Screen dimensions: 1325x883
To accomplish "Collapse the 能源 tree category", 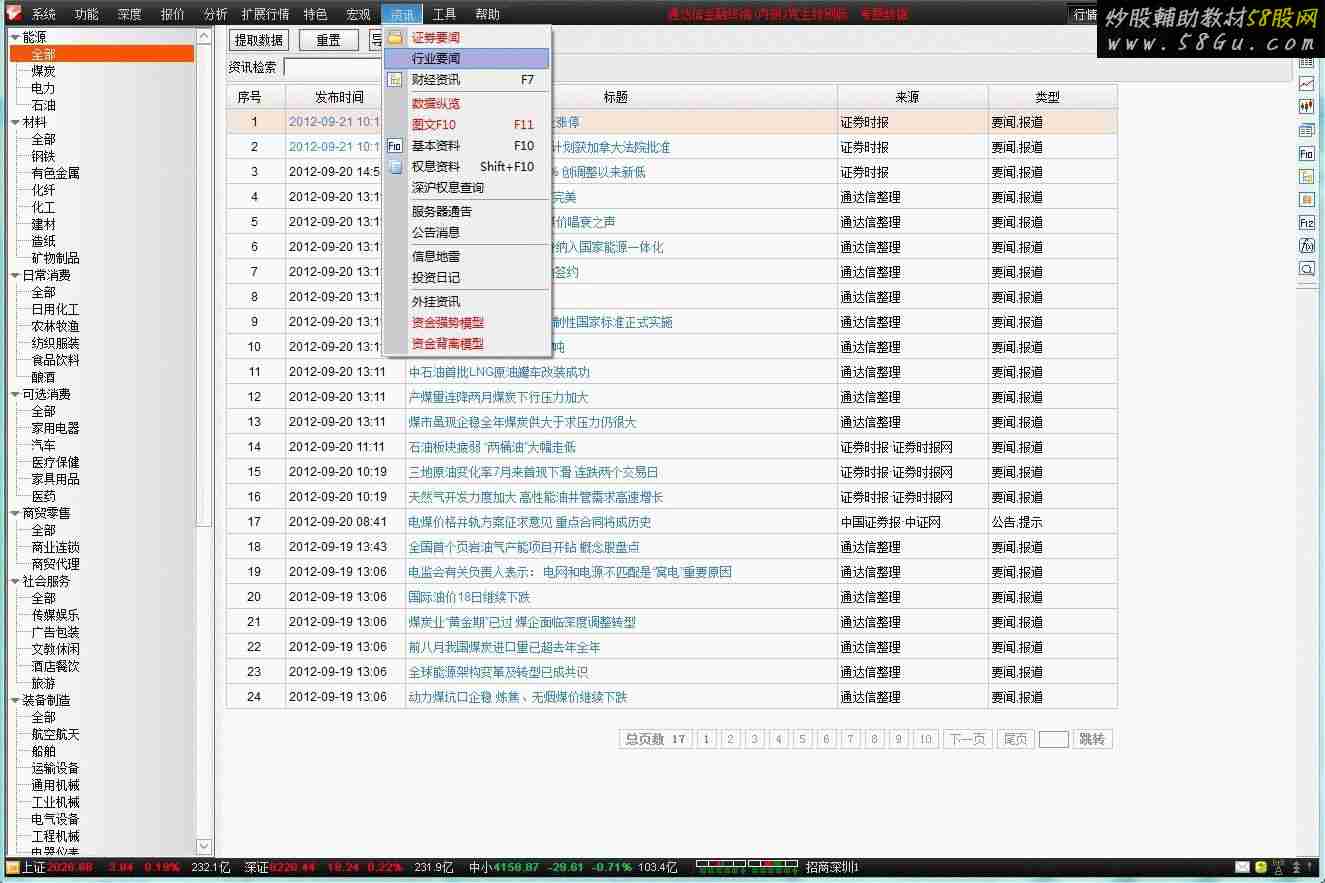I will [x=15, y=37].
